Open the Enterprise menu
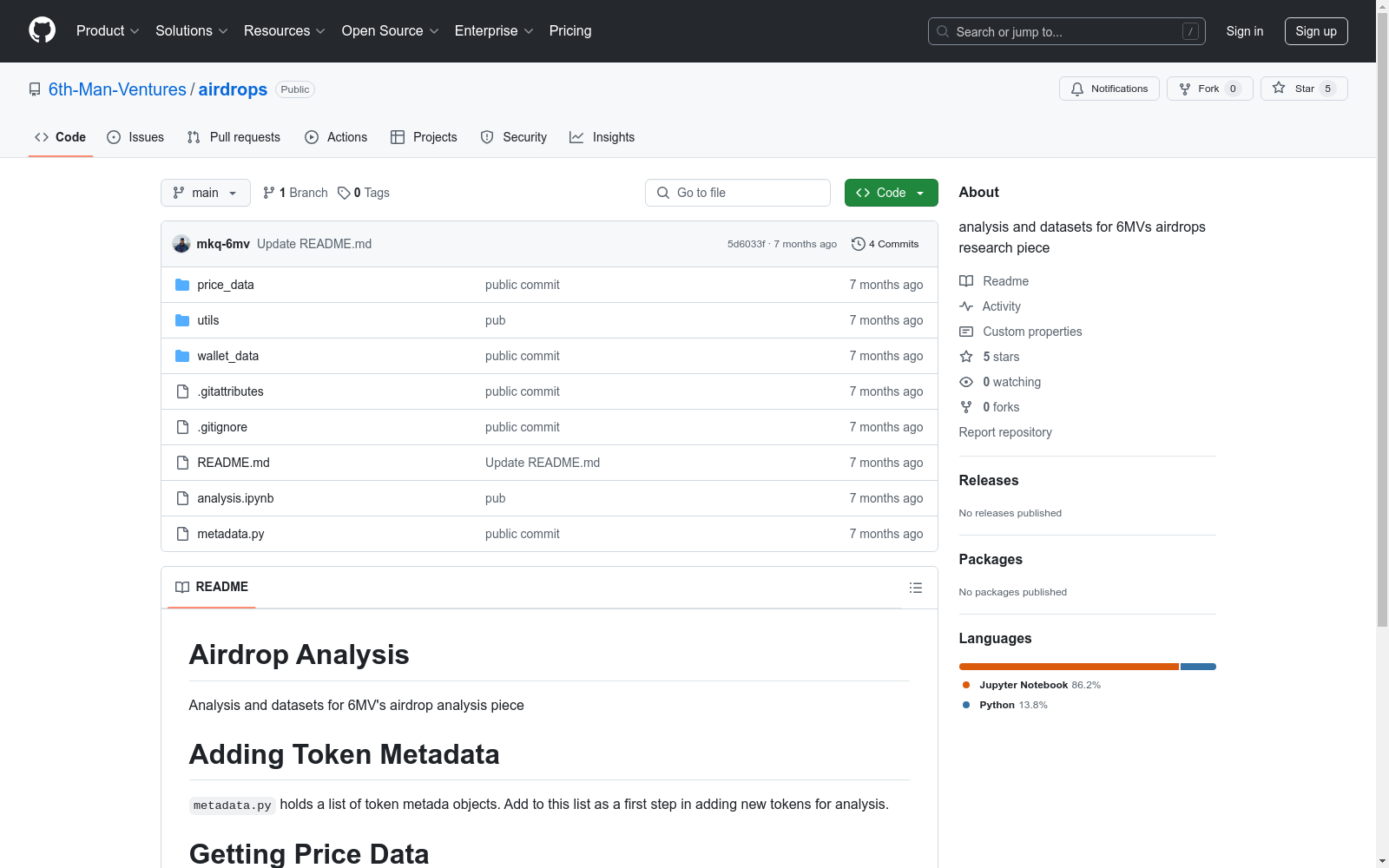The image size is (1389, 868). coord(494,30)
